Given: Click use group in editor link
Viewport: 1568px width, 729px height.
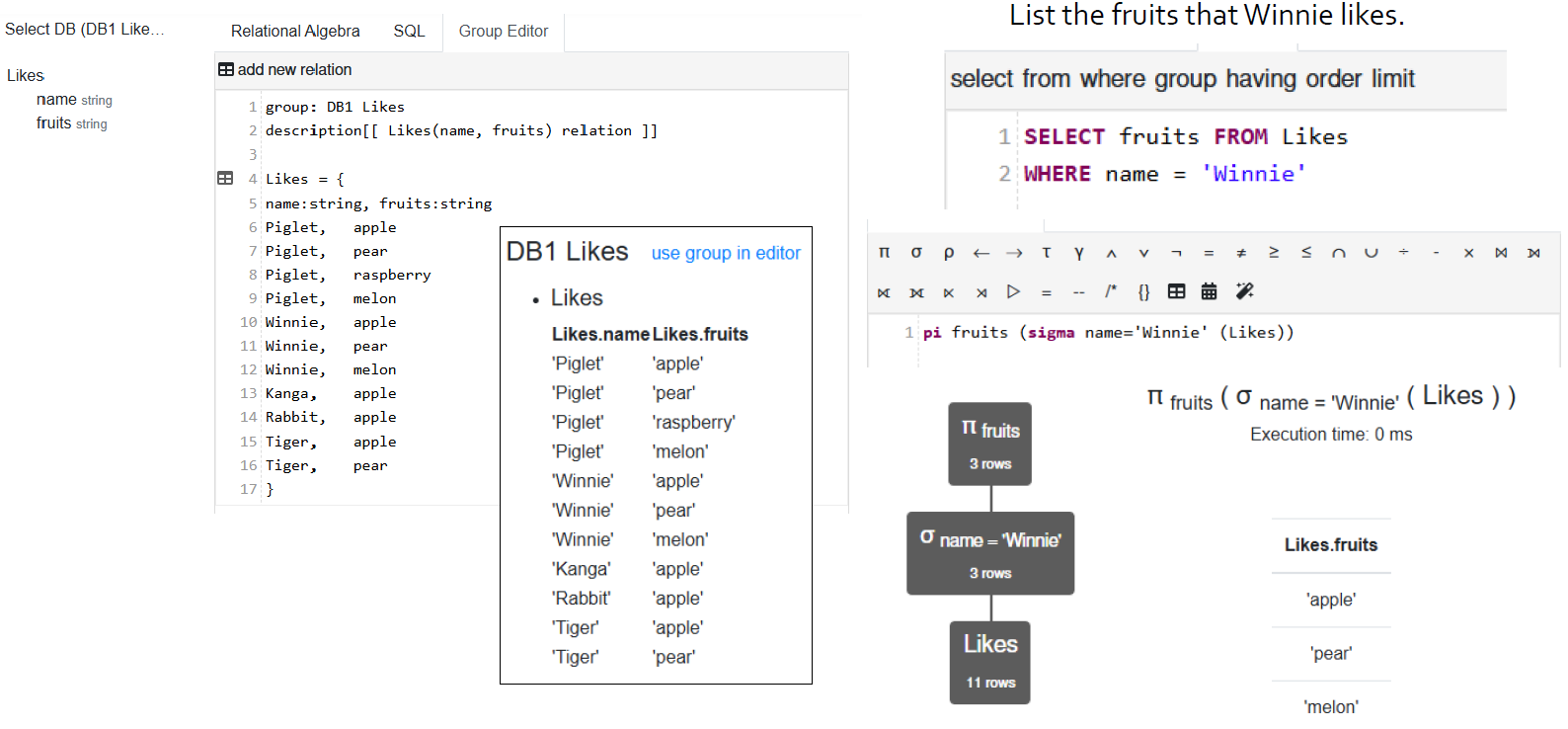Looking at the screenshot, I should (726, 253).
